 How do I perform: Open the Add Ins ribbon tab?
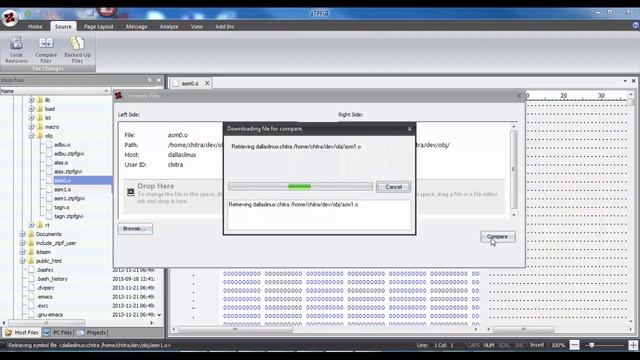coord(224,27)
